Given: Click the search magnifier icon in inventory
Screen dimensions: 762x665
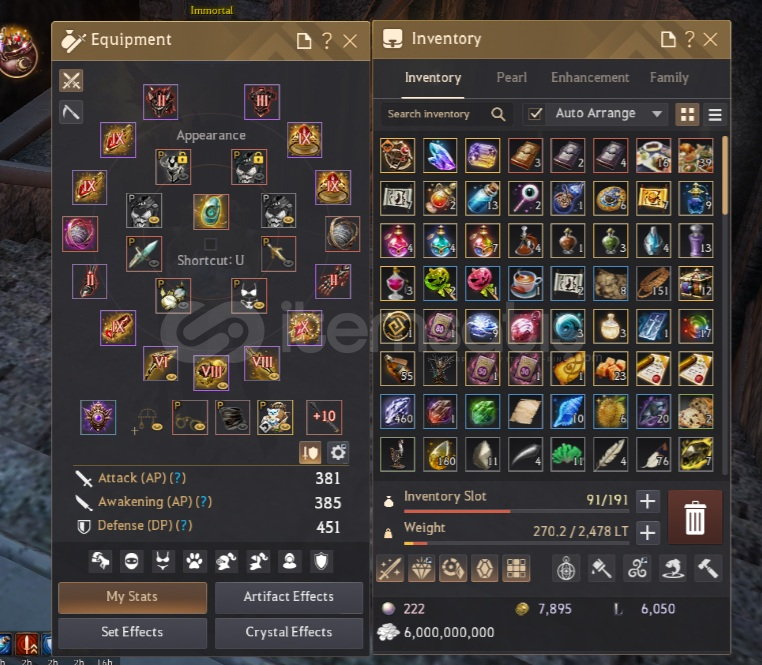Looking at the screenshot, I should click(498, 114).
